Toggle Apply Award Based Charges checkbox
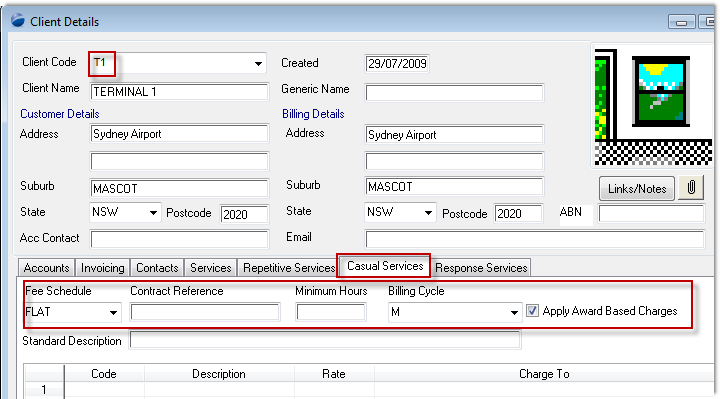 [x=532, y=311]
